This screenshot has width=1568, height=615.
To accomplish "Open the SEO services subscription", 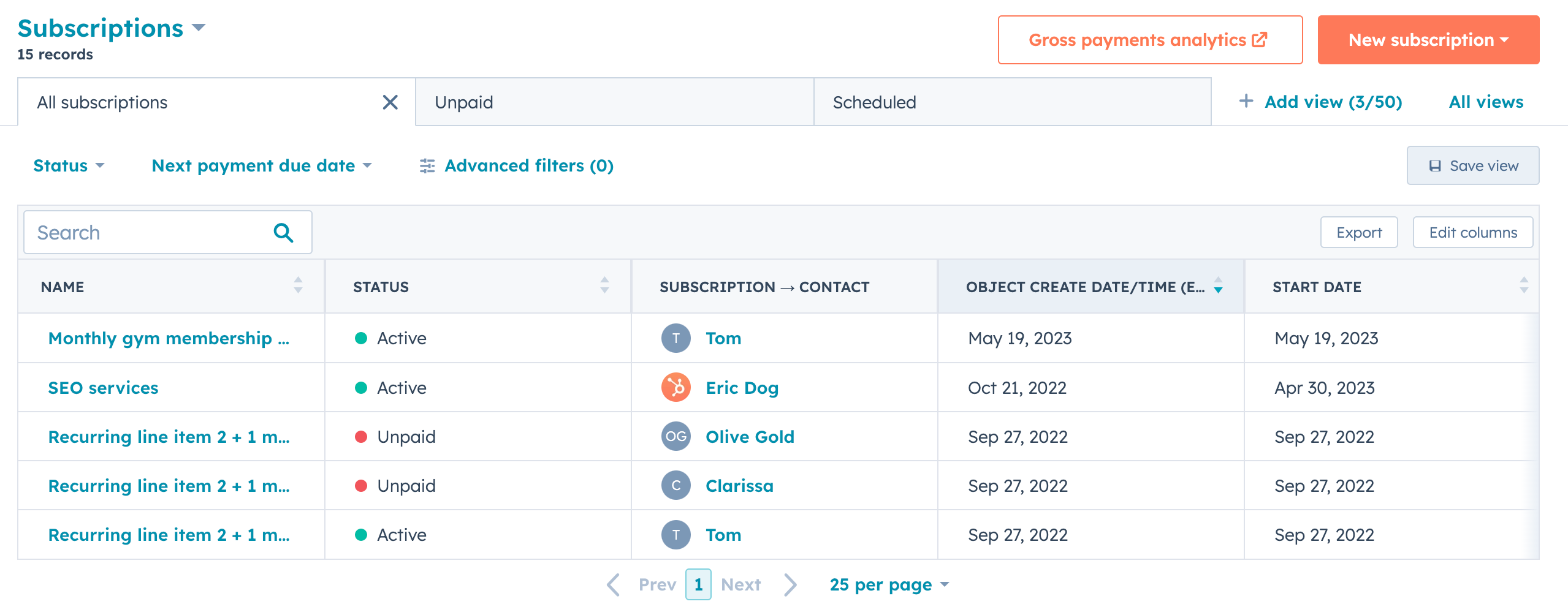I will [102, 387].
